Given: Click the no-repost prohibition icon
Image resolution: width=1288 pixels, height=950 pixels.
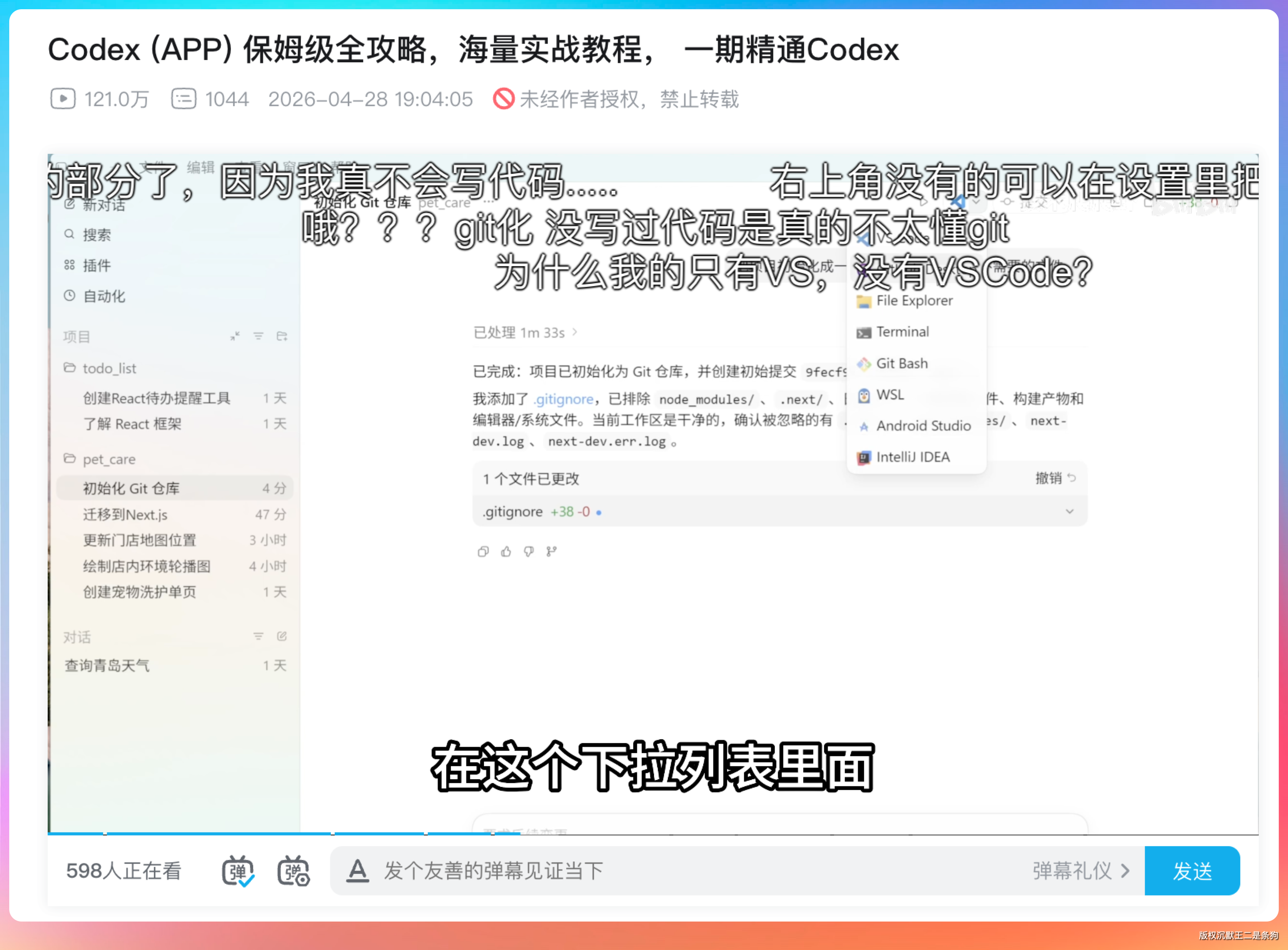Looking at the screenshot, I should [x=503, y=98].
